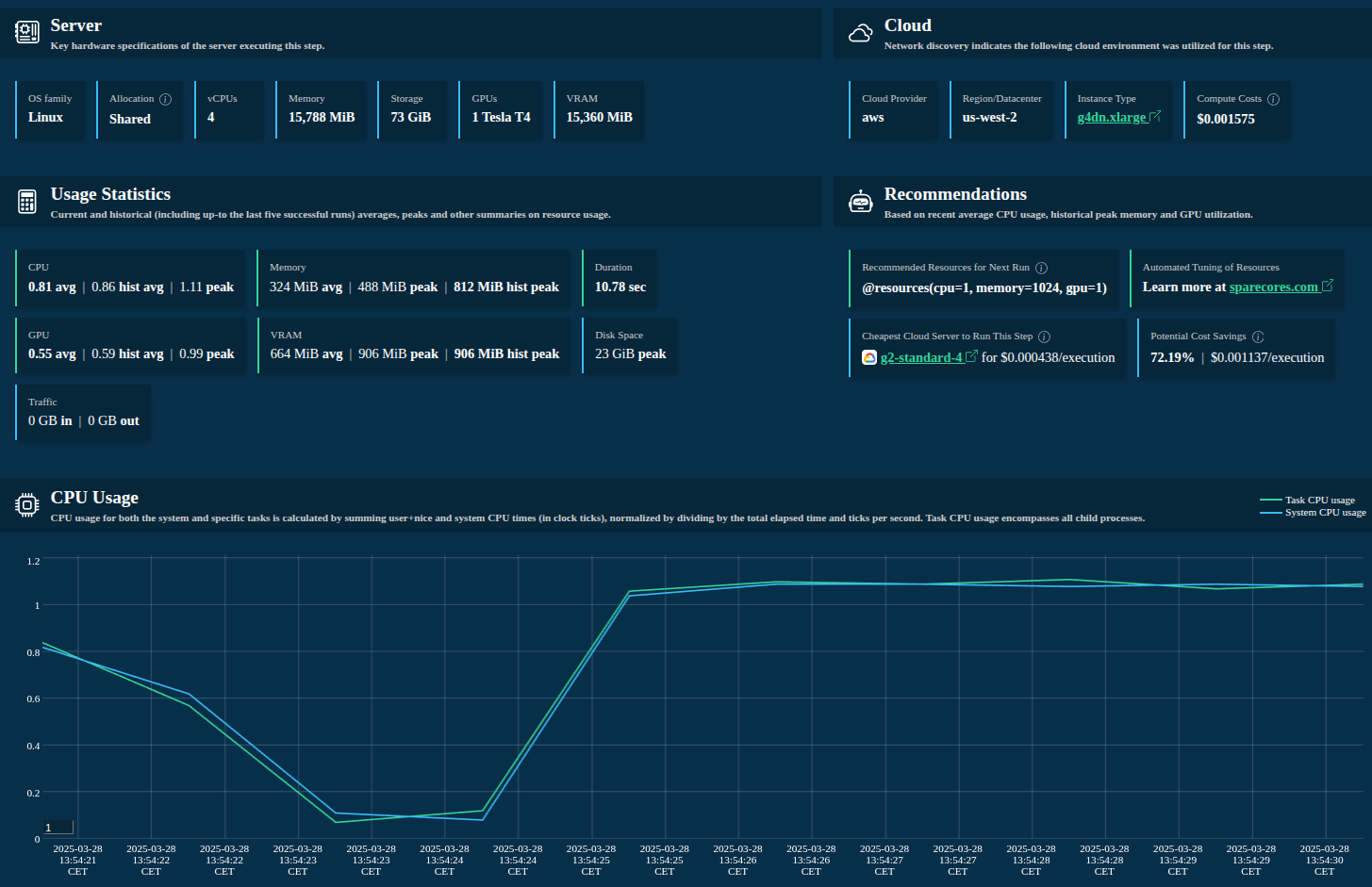Click the CPU Usage processor icon
Image resolution: width=1372 pixels, height=887 pixels.
[27, 505]
